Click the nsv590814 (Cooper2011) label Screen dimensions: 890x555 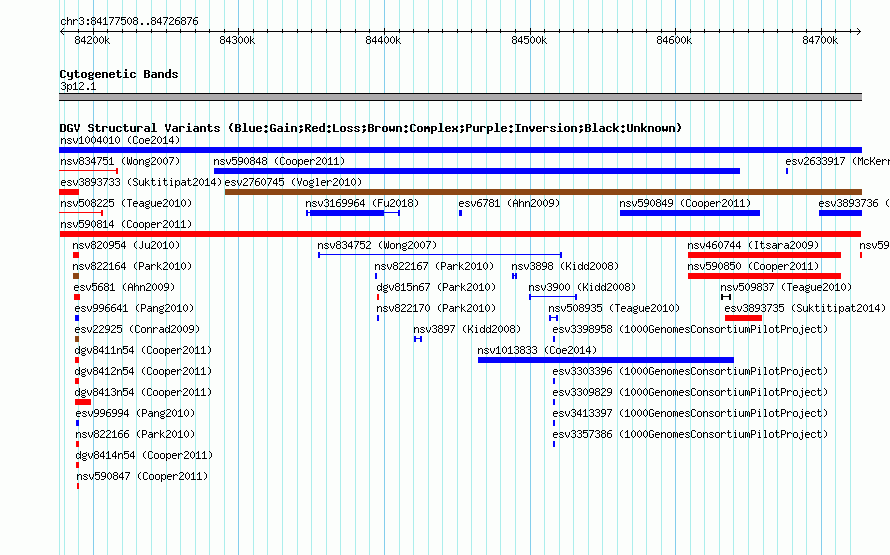126,224
